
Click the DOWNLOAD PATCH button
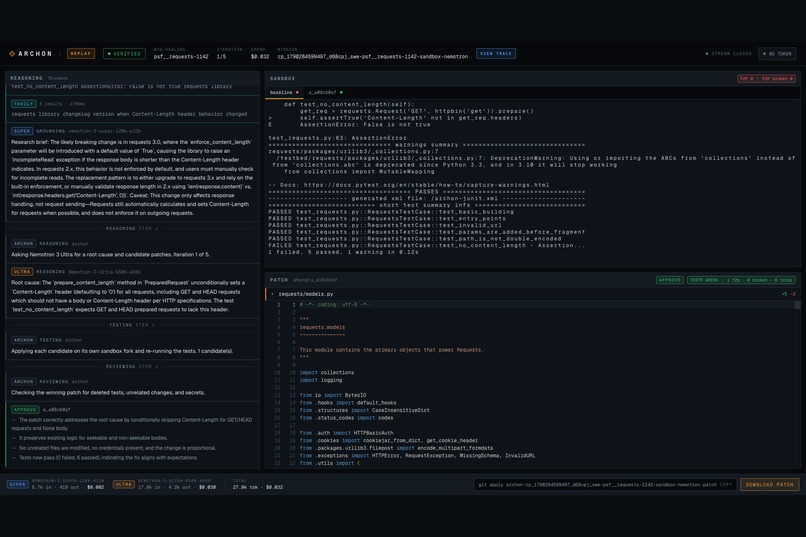point(770,485)
